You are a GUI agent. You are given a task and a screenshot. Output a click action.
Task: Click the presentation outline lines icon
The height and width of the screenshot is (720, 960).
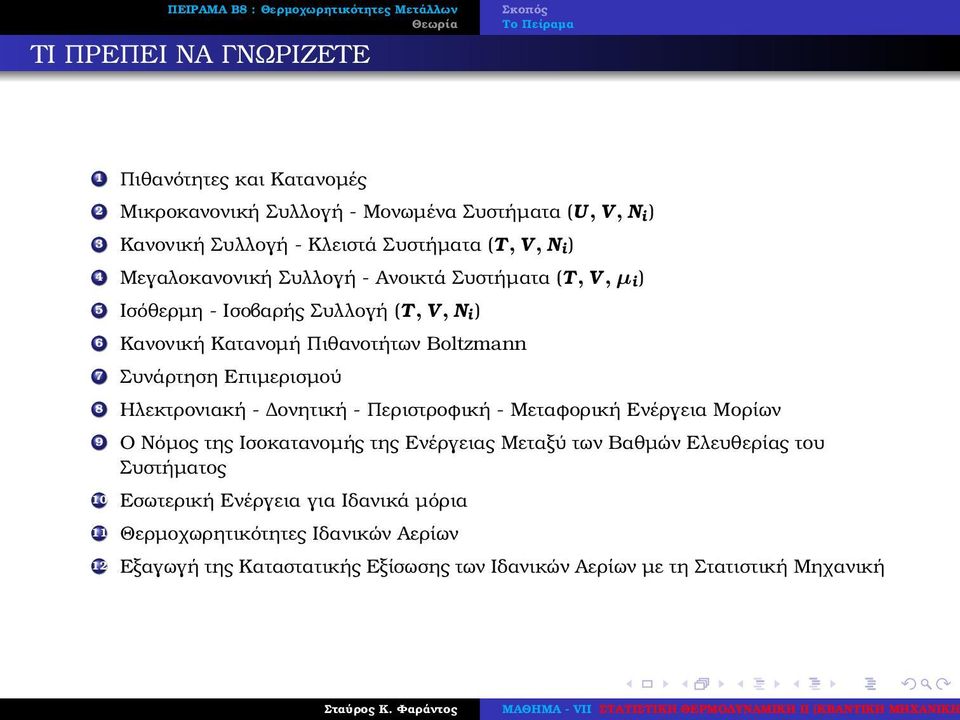[x=870, y=684]
